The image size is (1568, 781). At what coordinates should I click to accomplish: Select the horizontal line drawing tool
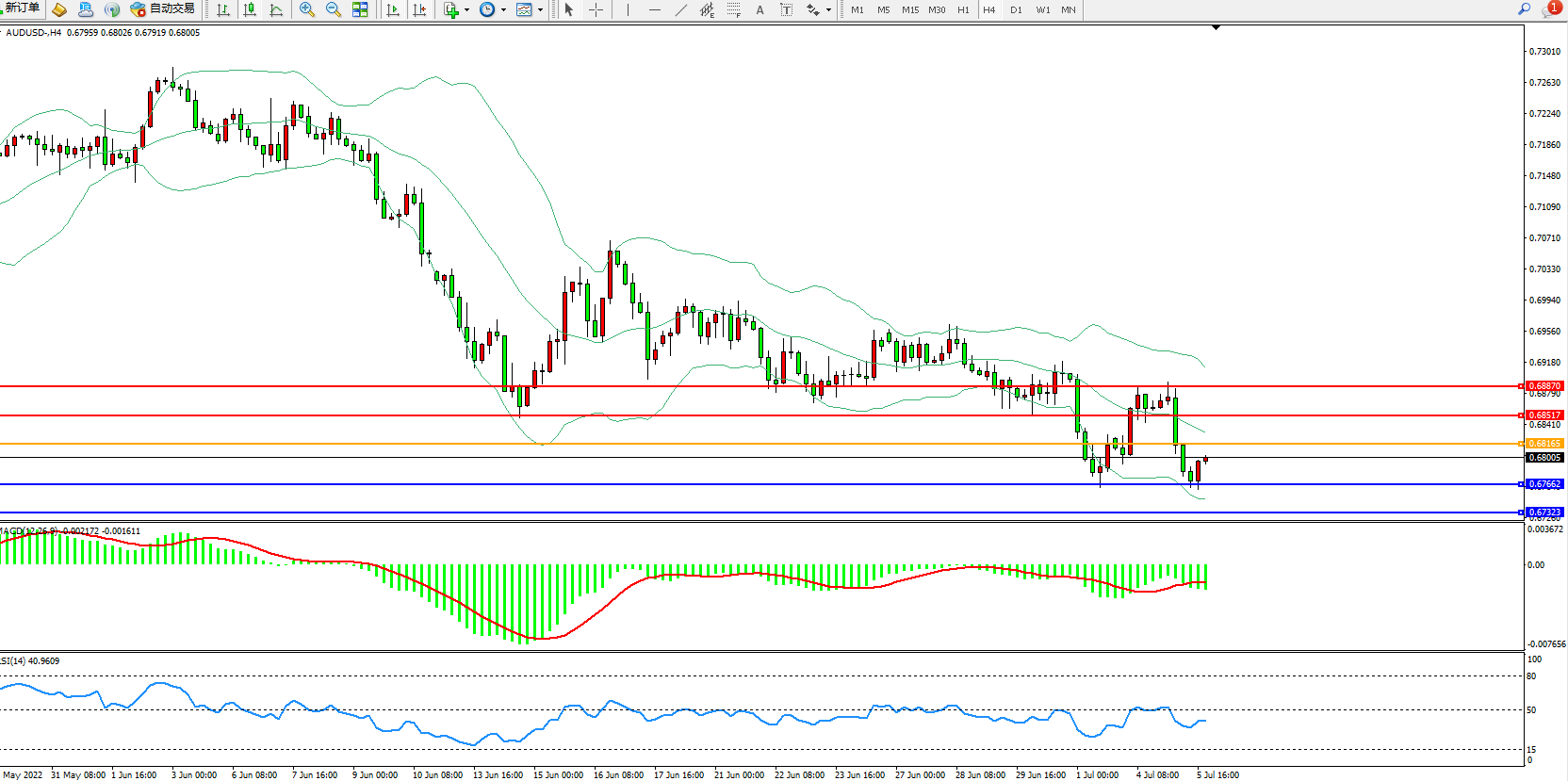point(655,9)
